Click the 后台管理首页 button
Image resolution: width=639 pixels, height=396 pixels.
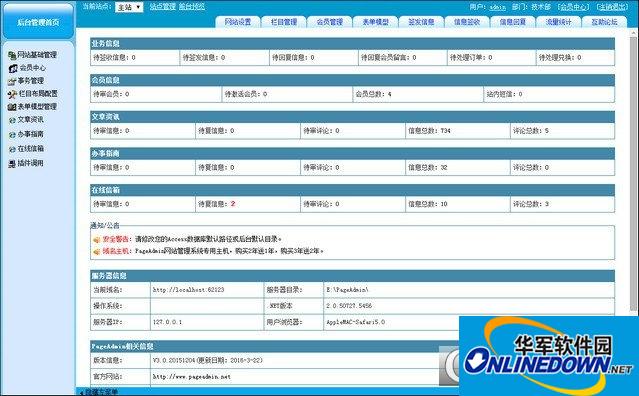click(x=38, y=22)
